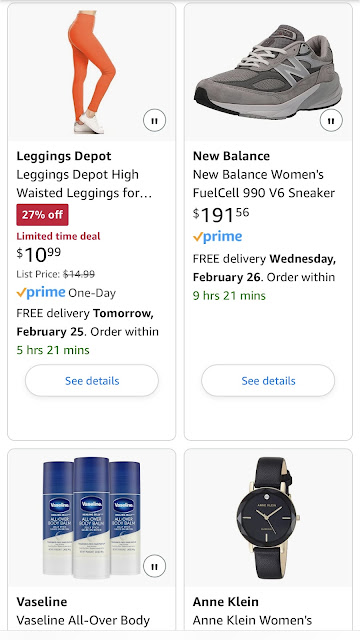Image resolution: width=360 pixels, height=640 pixels.
Task: Select the New Balance brand name
Action: pyautogui.click(x=231, y=156)
